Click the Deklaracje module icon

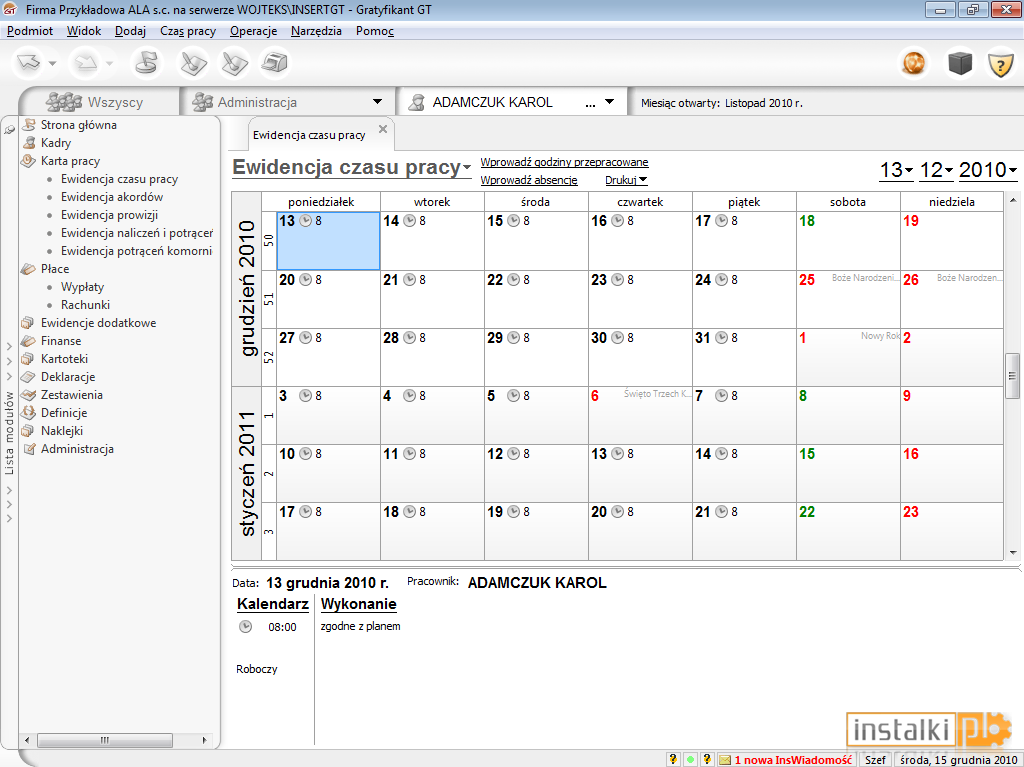pyautogui.click(x=28, y=377)
